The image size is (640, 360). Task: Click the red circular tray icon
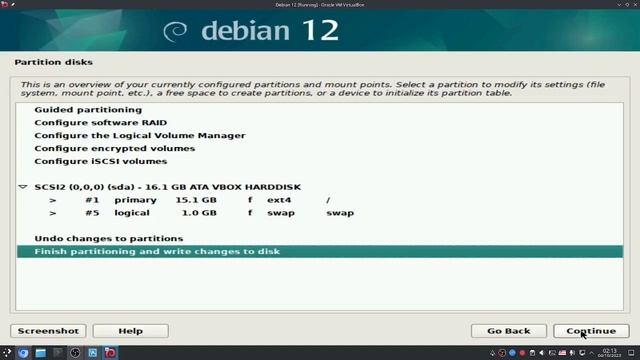(x=522, y=353)
